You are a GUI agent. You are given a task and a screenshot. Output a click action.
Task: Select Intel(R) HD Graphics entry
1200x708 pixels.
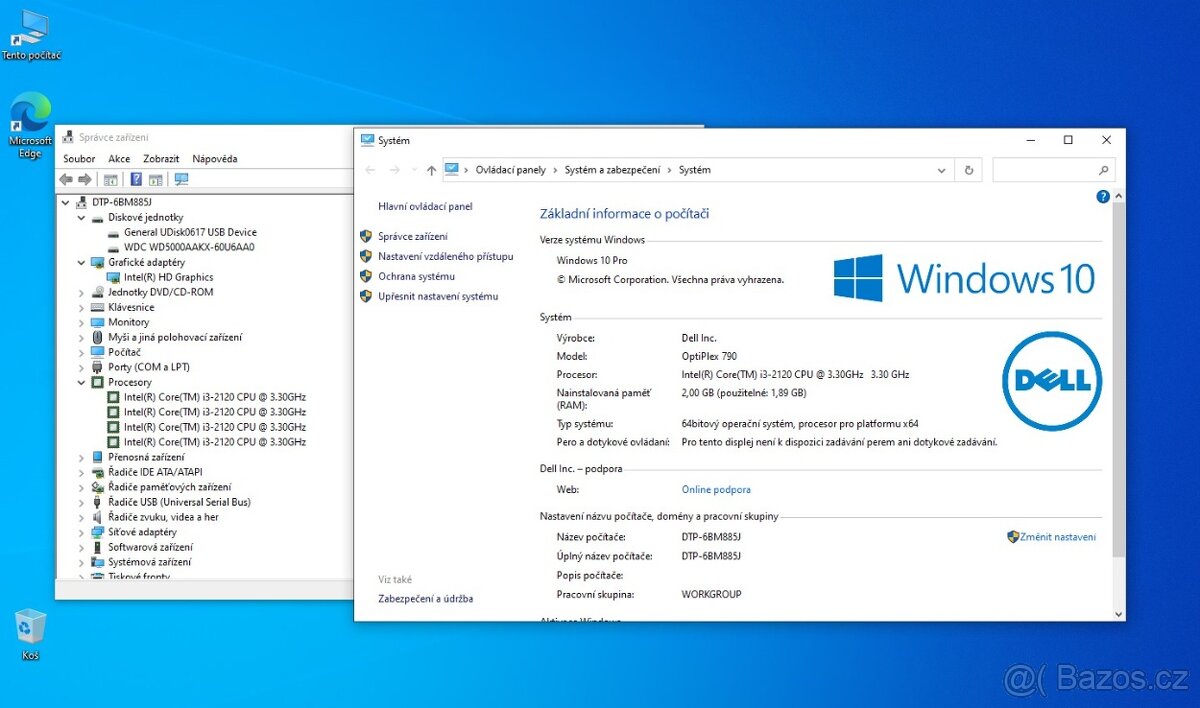pos(168,277)
